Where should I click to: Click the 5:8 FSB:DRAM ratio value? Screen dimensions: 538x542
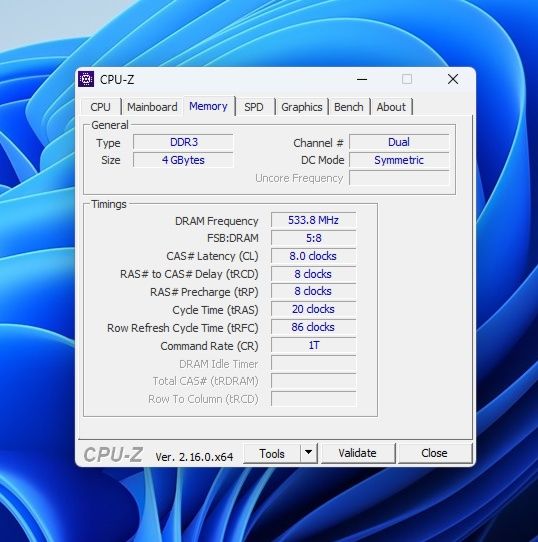point(314,238)
